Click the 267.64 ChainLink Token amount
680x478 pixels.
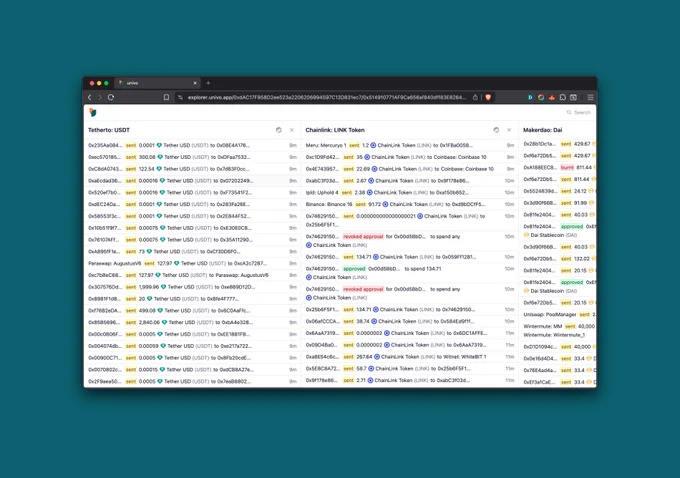[x=364, y=357]
